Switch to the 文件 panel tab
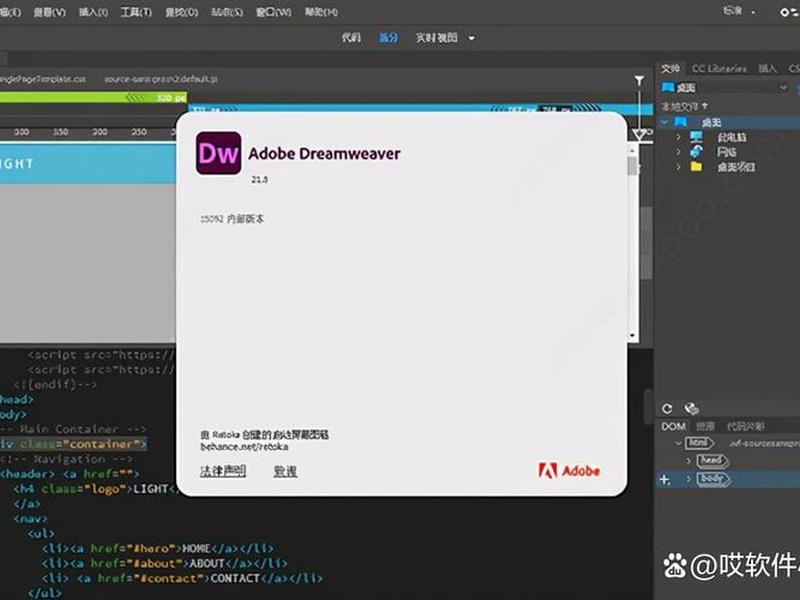This screenshot has width=800, height=600. (670, 68)
